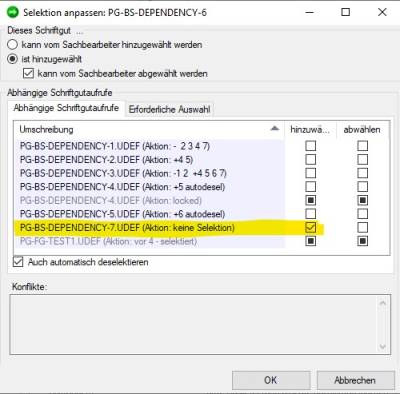Viewport: 400px width, 394px height.
Task: Sort by the Umschreibung column arrow
Action: [x=274, y=129]
